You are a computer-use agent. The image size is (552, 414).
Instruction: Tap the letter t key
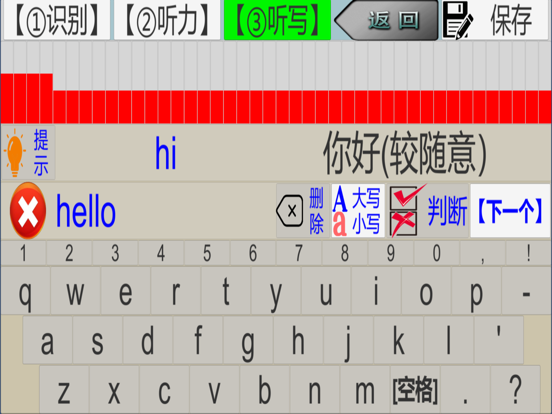click(x=226, y=290)
